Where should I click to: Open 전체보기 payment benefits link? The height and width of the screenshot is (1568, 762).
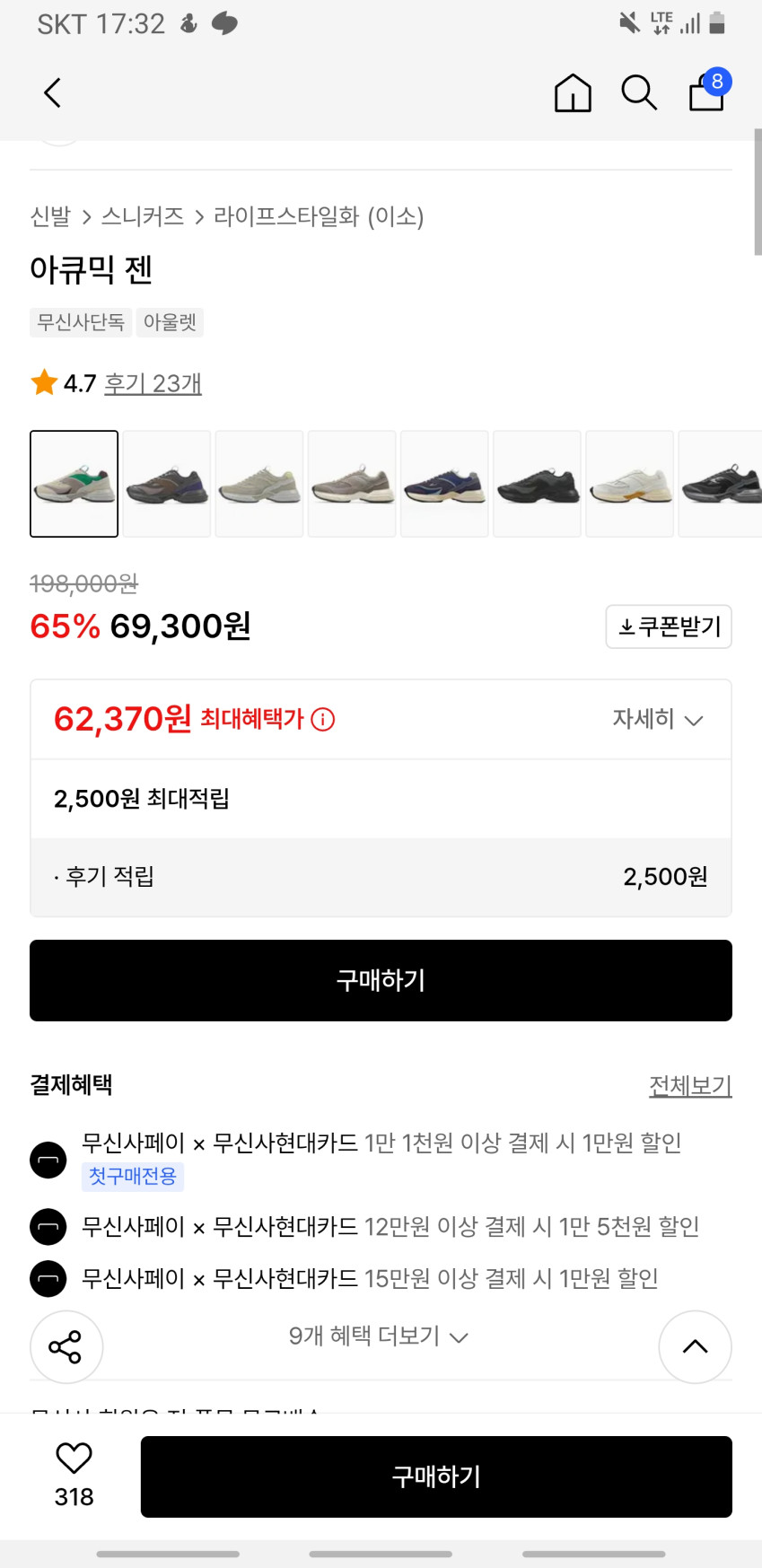tap(690, 1085)
